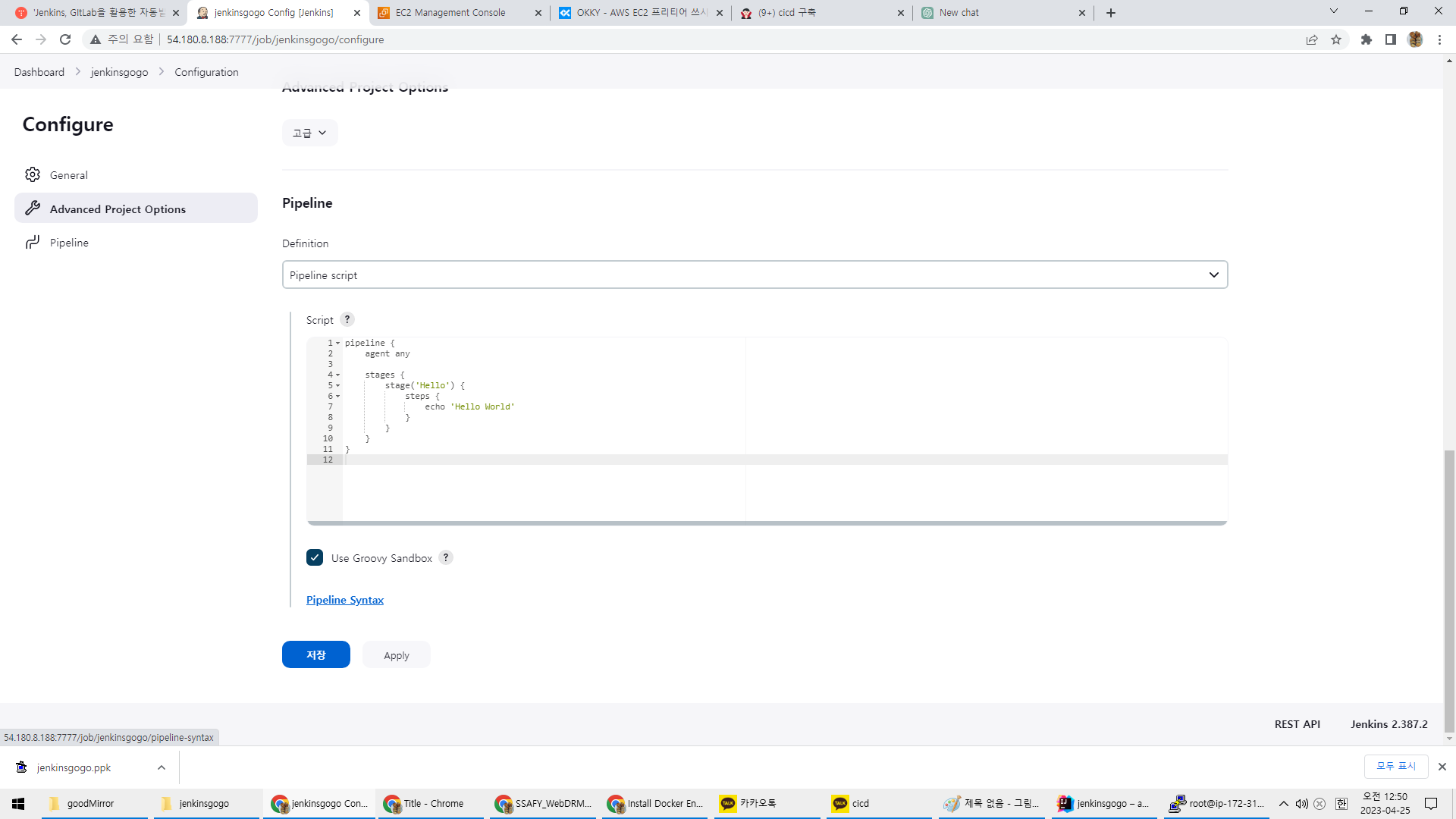Collapse code fold arrow on stages line 4
The width and height of the screenshot is (1456, 819).
pos(338,375)
